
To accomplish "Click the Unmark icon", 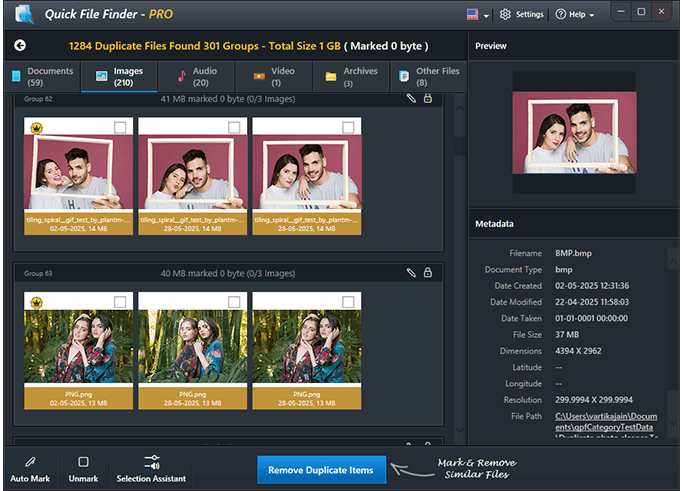I will [84, 462].
